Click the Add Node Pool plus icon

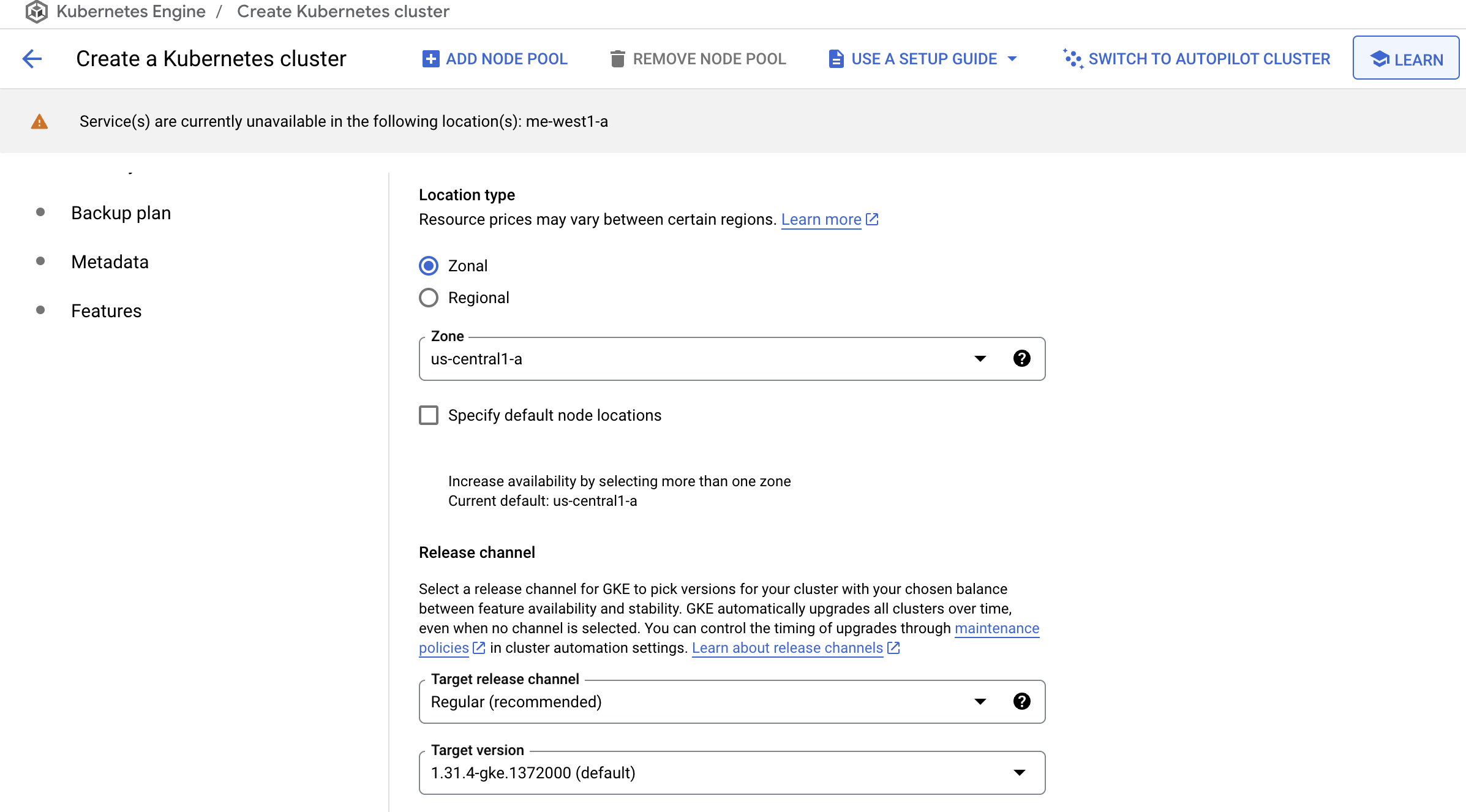[x=430, y=59]
